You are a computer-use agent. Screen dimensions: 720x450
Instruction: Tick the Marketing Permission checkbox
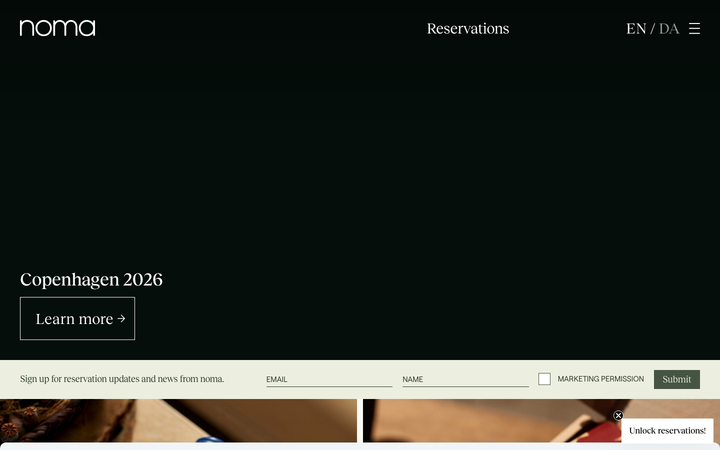[x=544, y=379]
